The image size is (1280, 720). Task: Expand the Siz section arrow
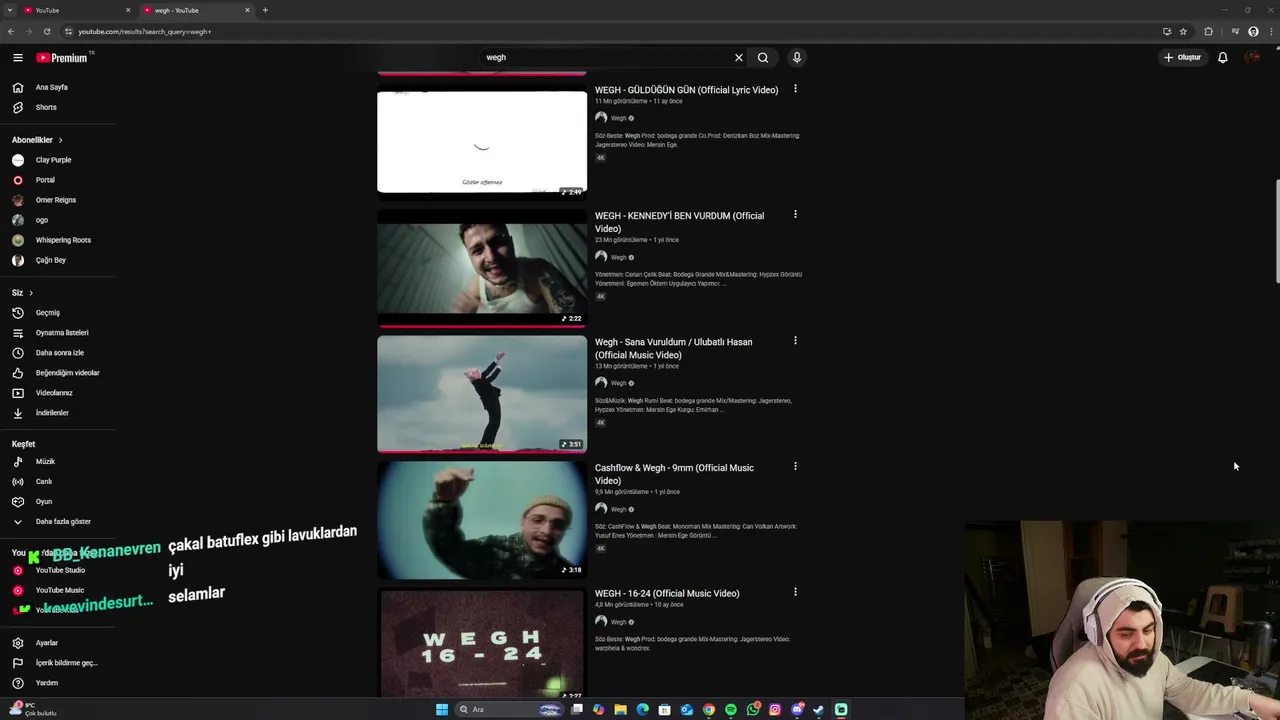pos(31,293)
